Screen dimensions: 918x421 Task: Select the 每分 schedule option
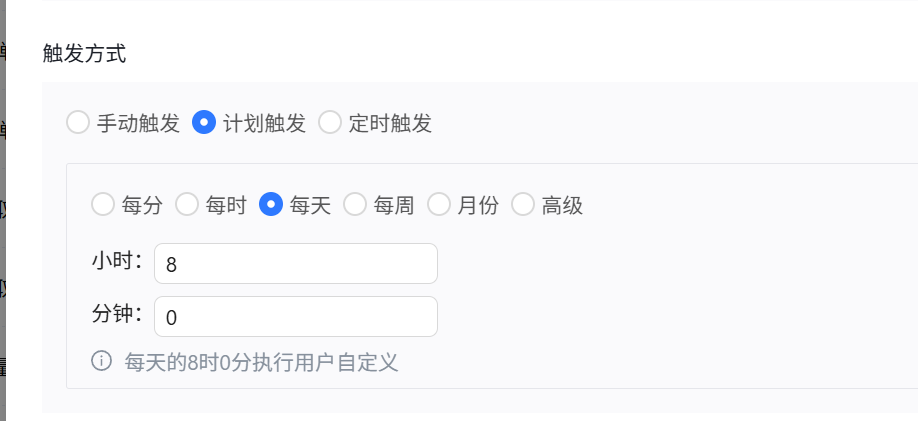tap(103, 205)
